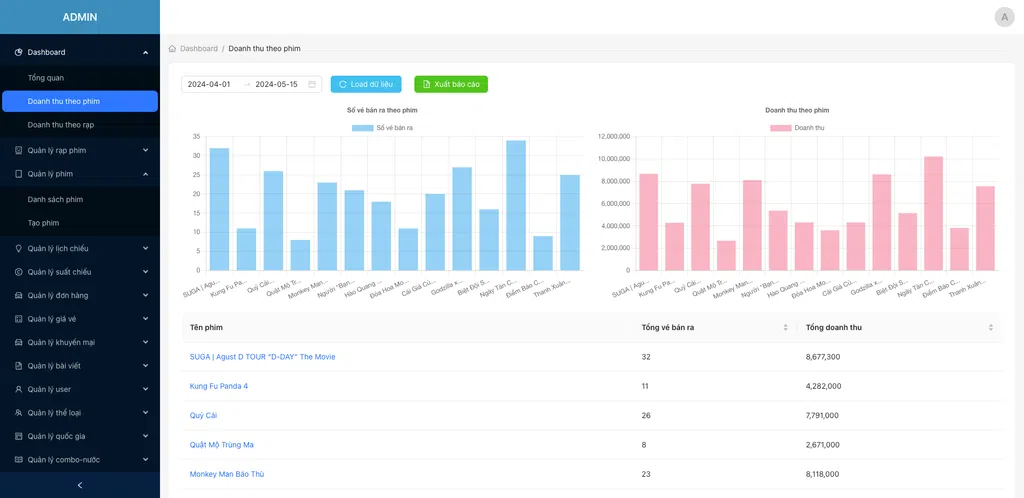Screen dimensions: 1024x498
Task: Click the Xuất báo cáo button
Action: [451, 84]
